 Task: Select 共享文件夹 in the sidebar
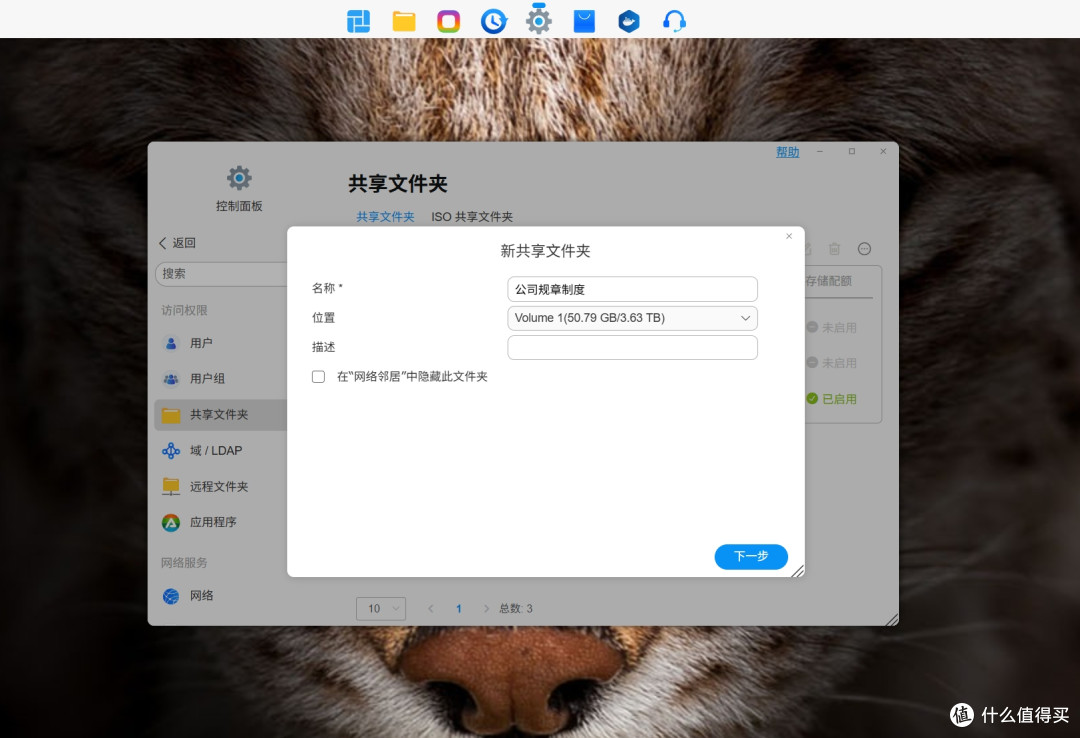click(220, 415)
